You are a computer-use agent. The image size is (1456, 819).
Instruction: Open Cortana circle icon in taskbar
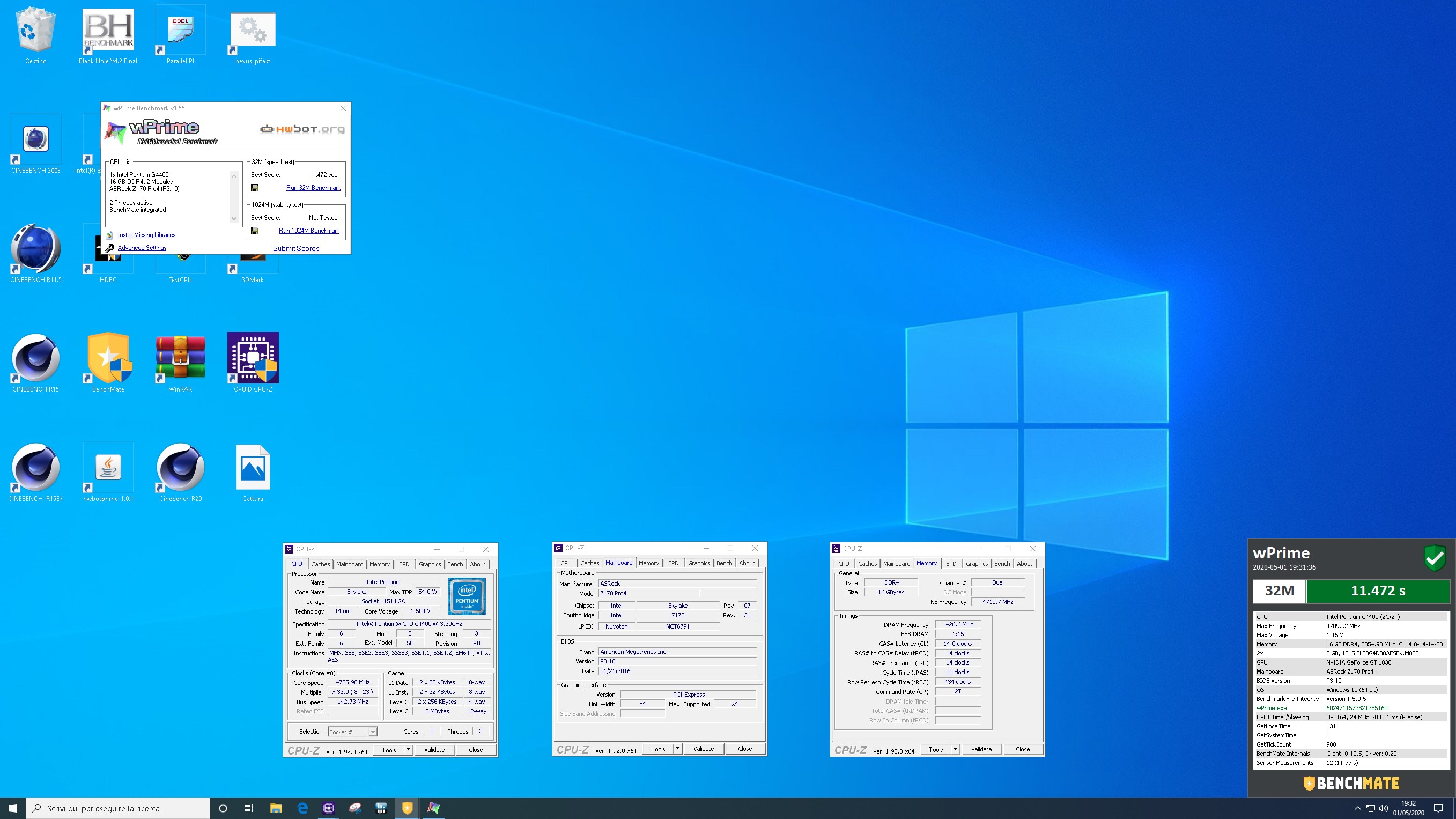click(x=223, y=808)
